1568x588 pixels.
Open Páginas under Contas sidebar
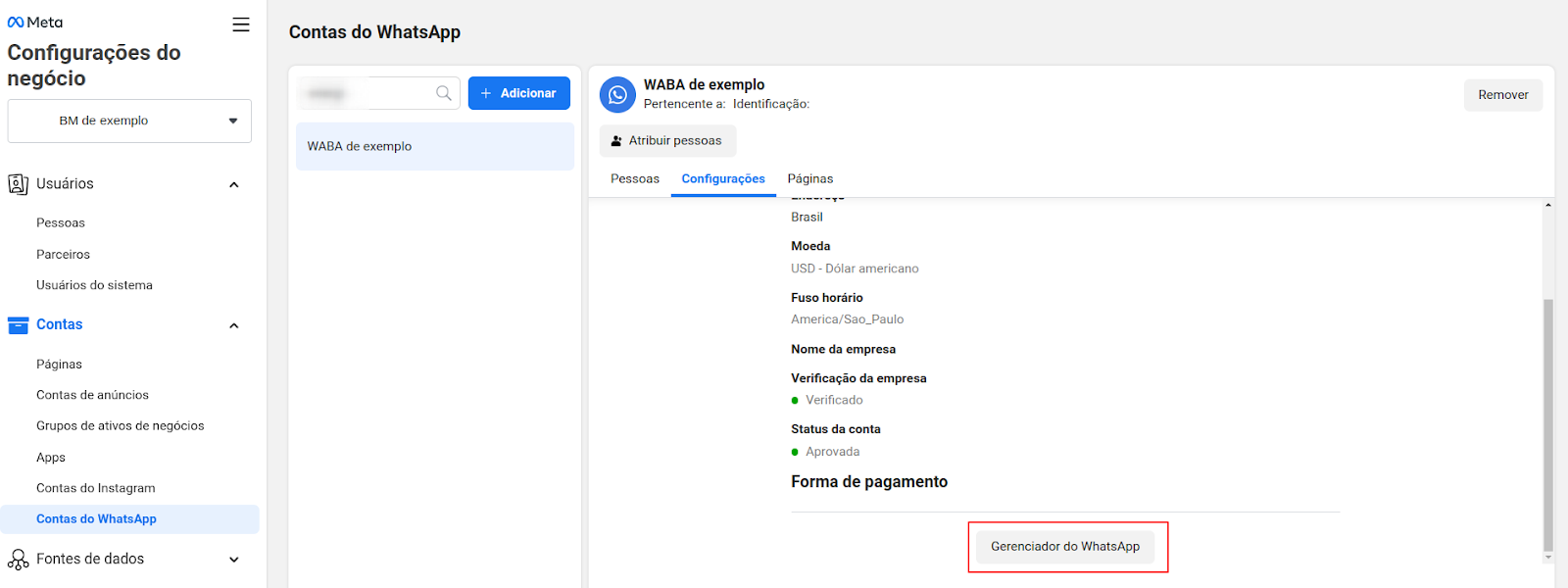point(59,364)
